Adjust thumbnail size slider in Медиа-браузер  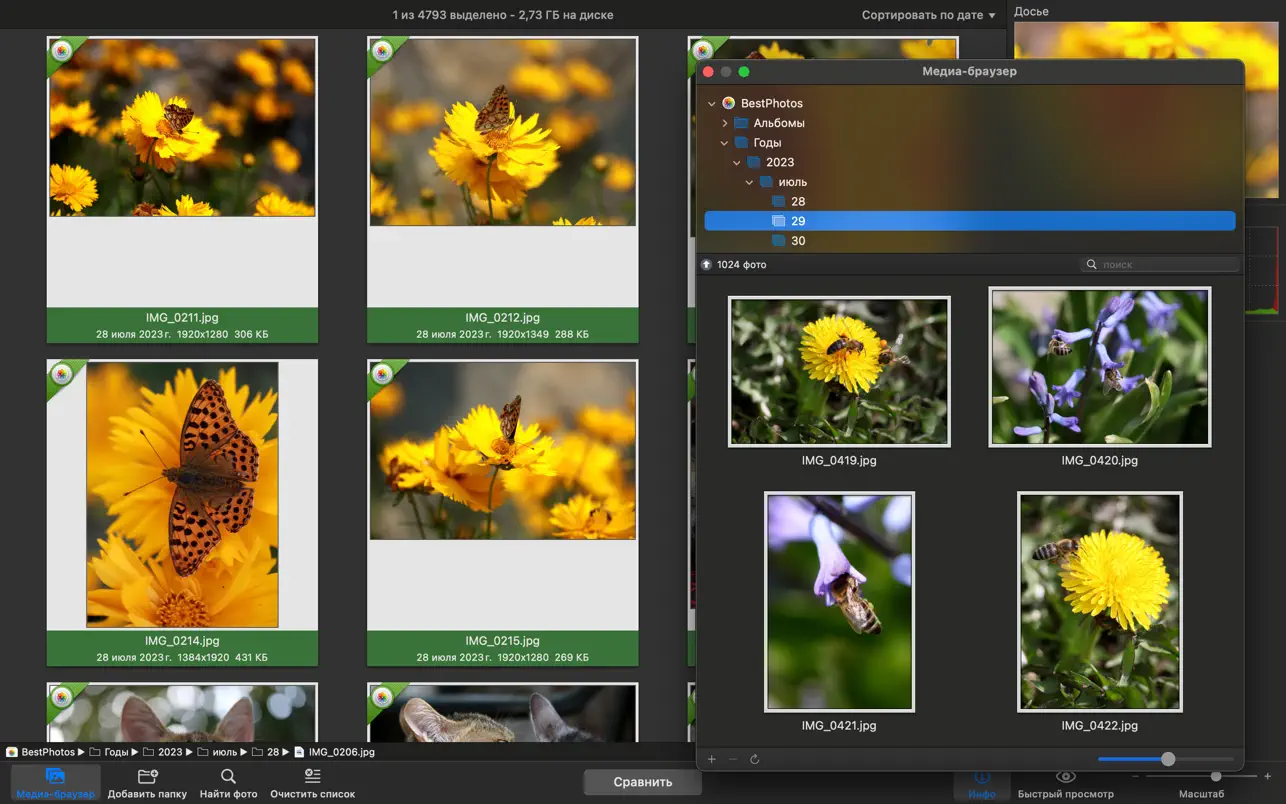coord(1166,759)
